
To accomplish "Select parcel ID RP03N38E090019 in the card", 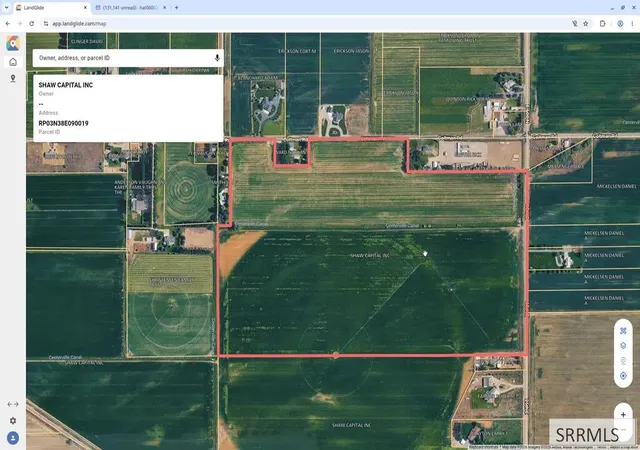I will 63,123.
